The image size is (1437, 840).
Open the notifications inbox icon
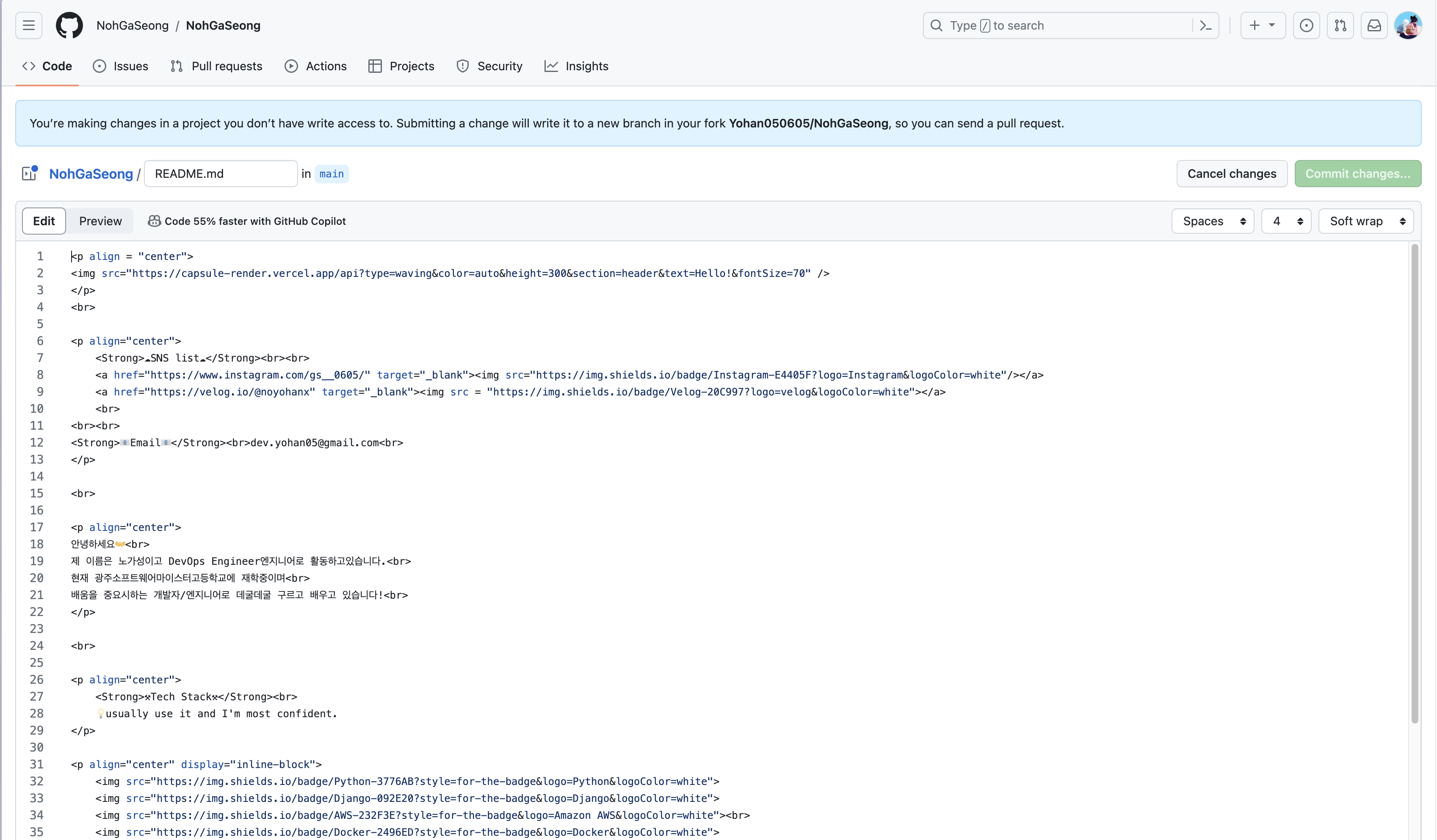pyautogui.click(x=1374, y=26)
